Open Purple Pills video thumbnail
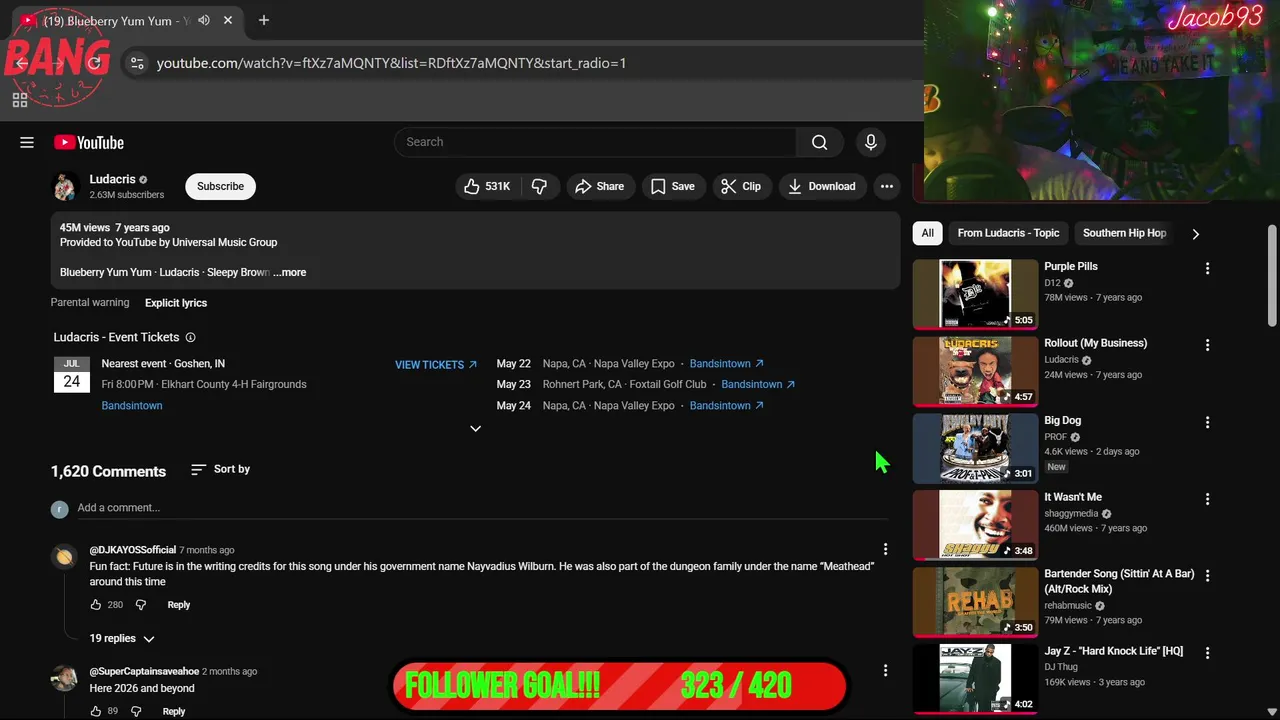The height and width of the screenshot is (720, 1280). 976,294
